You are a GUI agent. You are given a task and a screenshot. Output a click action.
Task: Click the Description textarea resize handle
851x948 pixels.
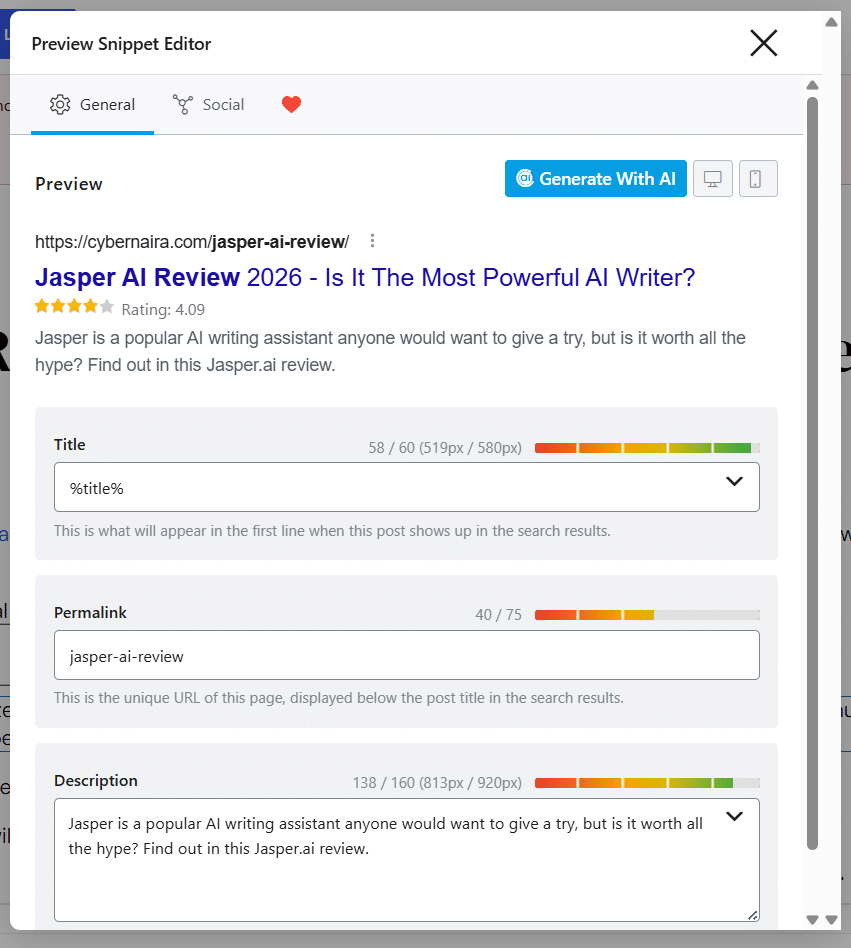click(x=752, y=915)
